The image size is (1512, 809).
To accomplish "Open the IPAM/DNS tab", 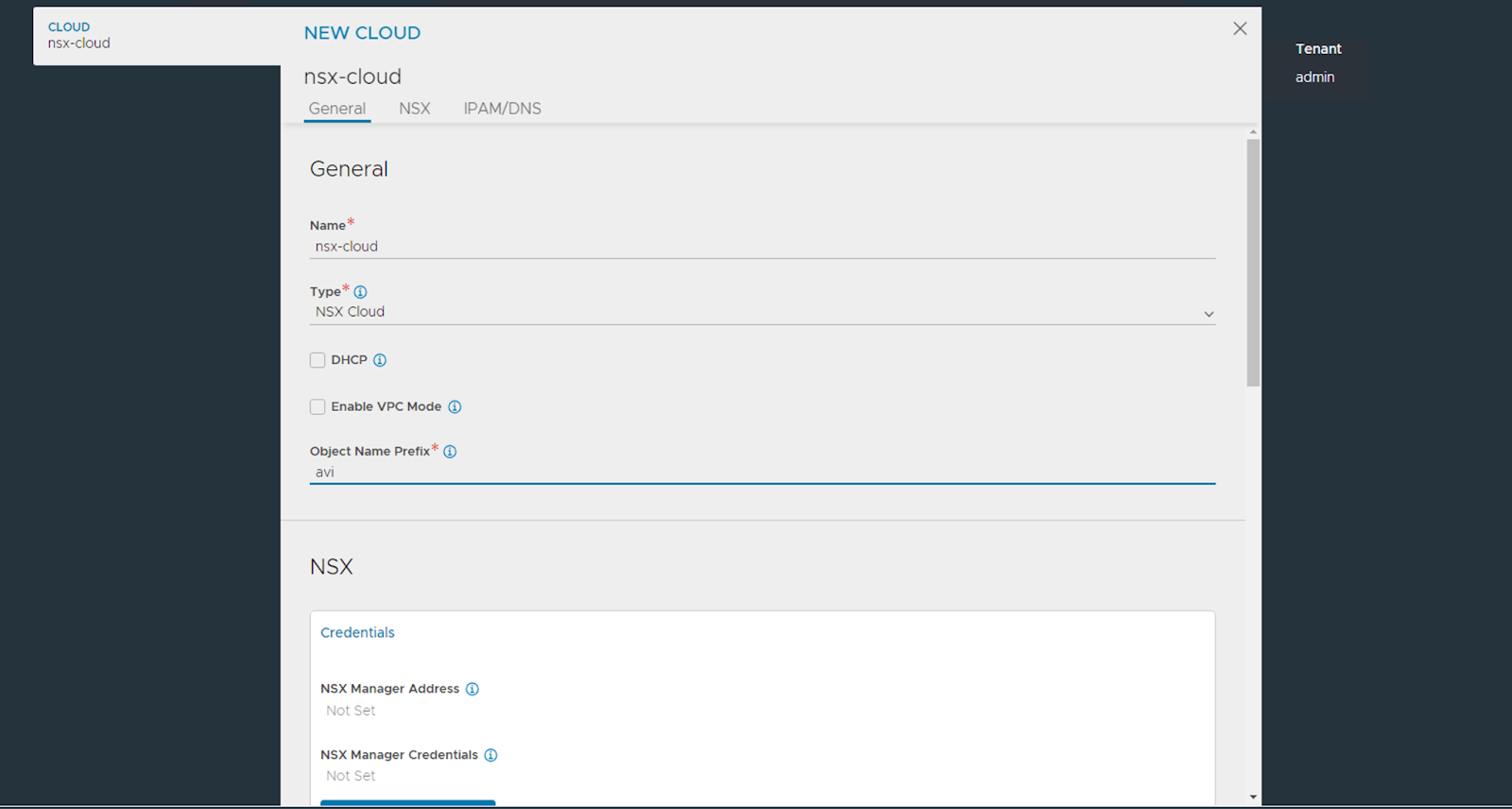I will coord(502,109).
